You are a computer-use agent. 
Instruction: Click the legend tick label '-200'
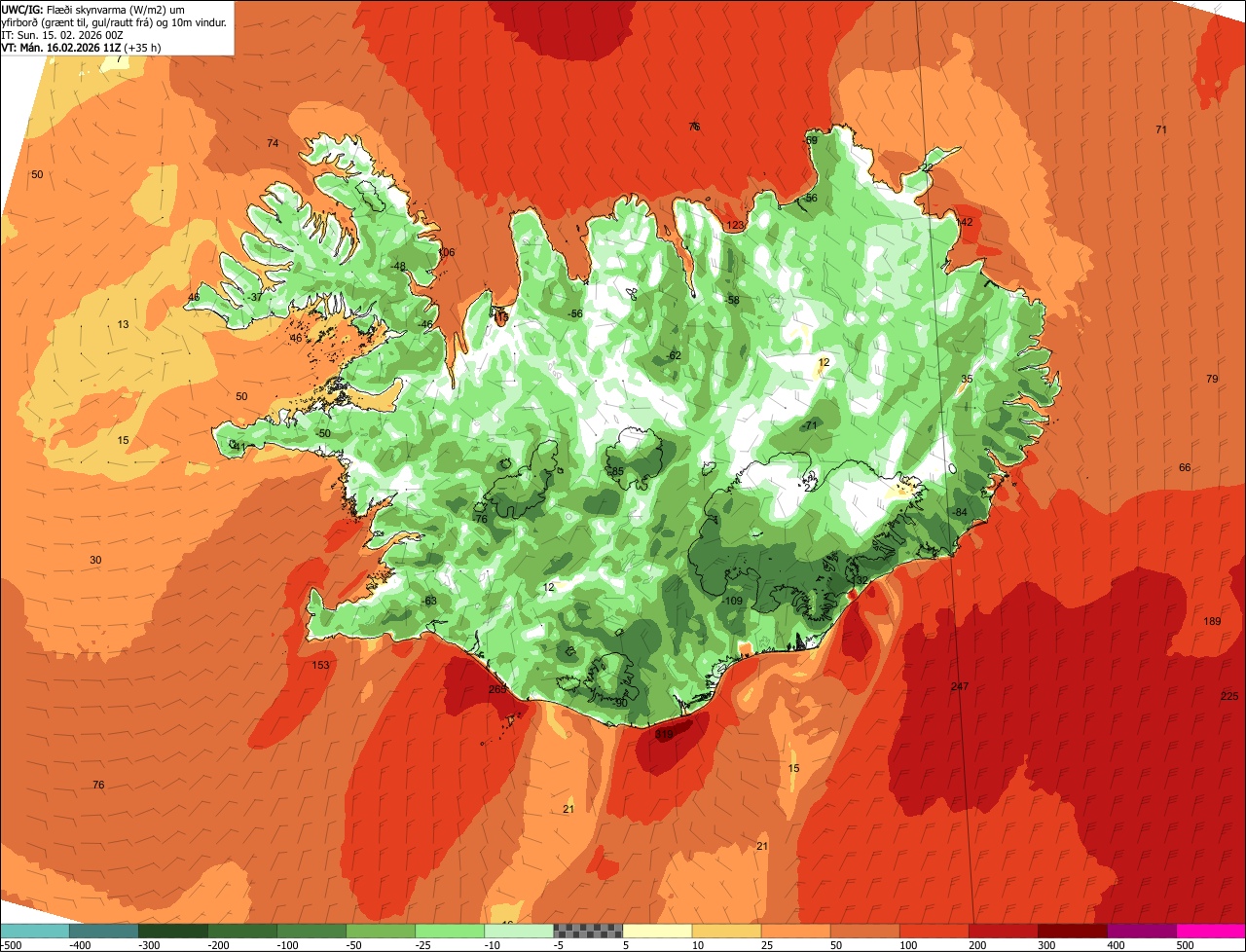point(217,945)
